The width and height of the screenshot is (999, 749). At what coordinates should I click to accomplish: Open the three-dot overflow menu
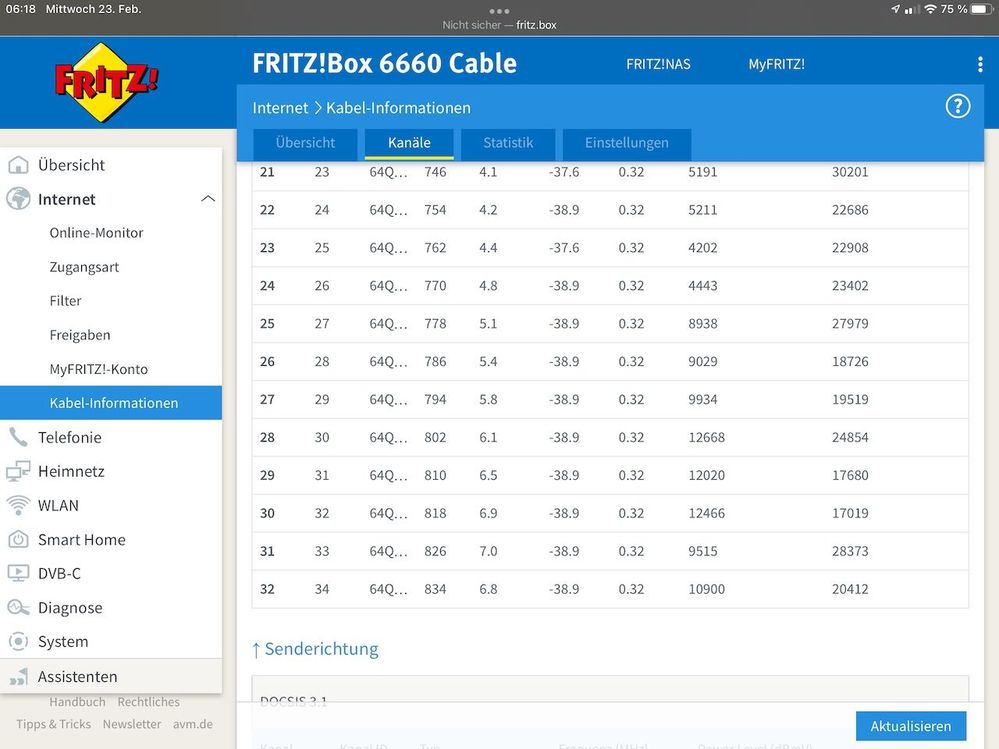[977, 63]
